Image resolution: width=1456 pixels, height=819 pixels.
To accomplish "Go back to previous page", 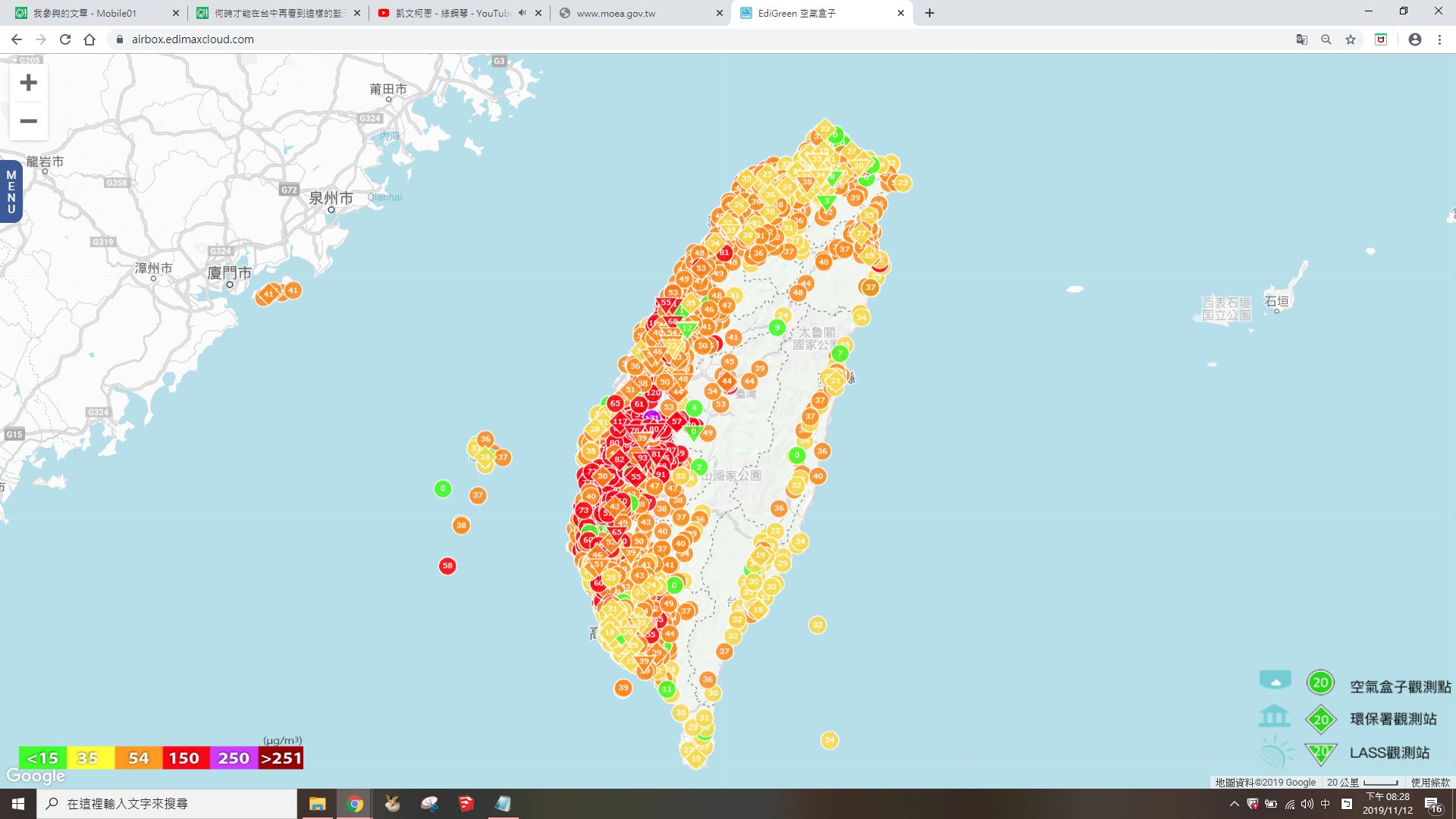I will (17, 39).
